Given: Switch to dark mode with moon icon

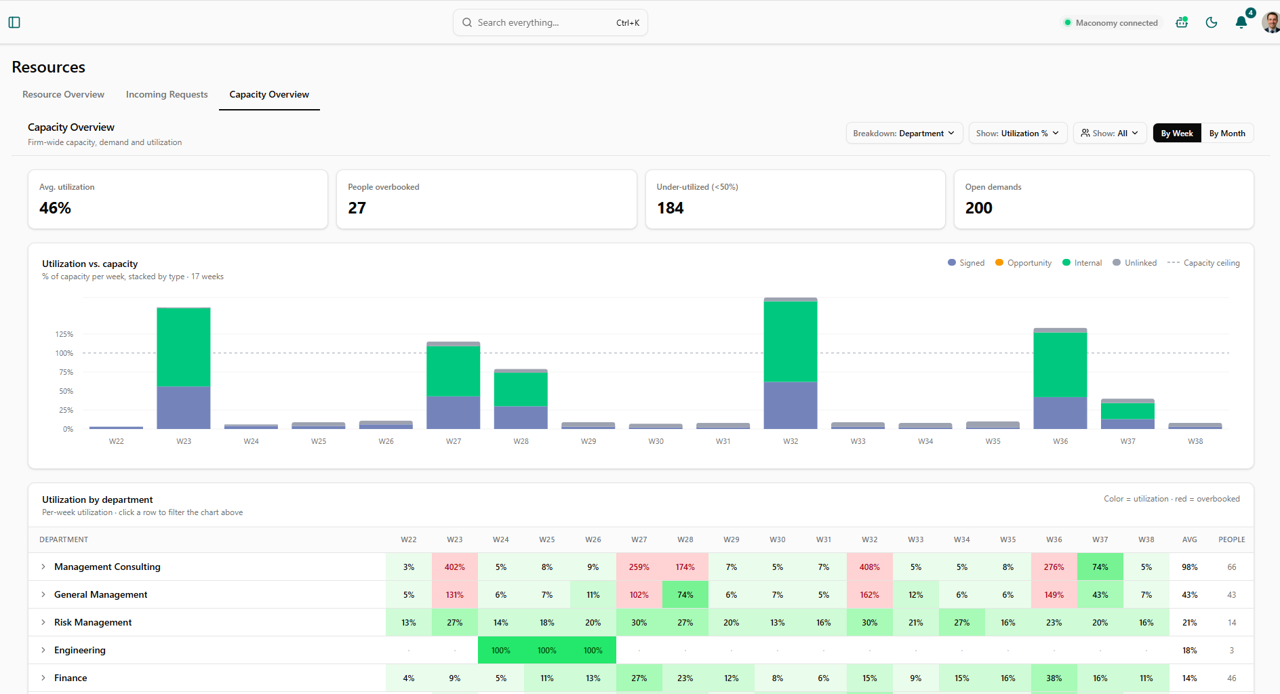Looking at the screenshot, I should coord(1211,22).
